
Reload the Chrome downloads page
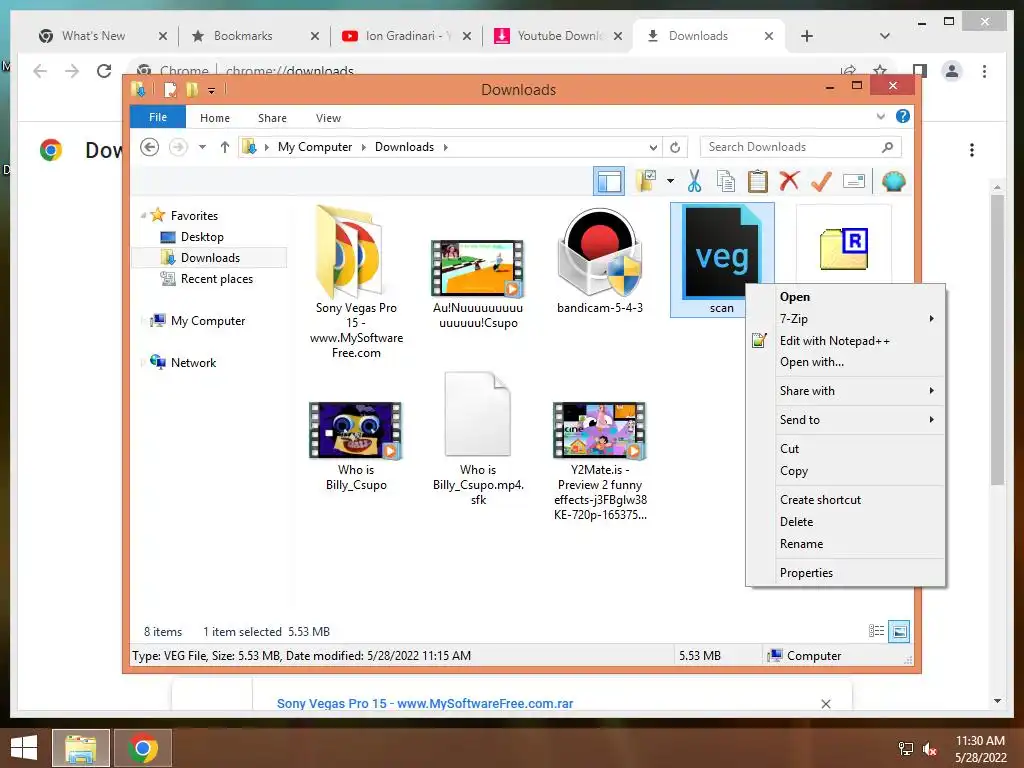tap(104, 71)
